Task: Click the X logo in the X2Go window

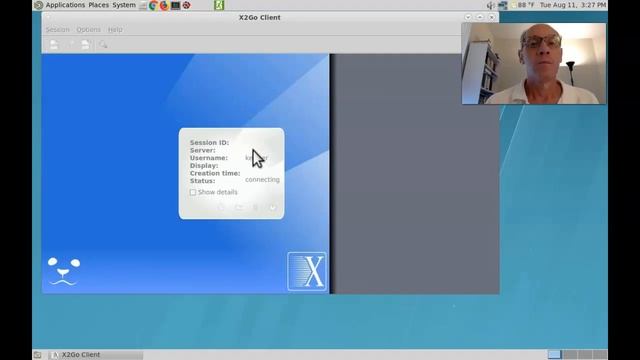Action: tap(307, 271)
